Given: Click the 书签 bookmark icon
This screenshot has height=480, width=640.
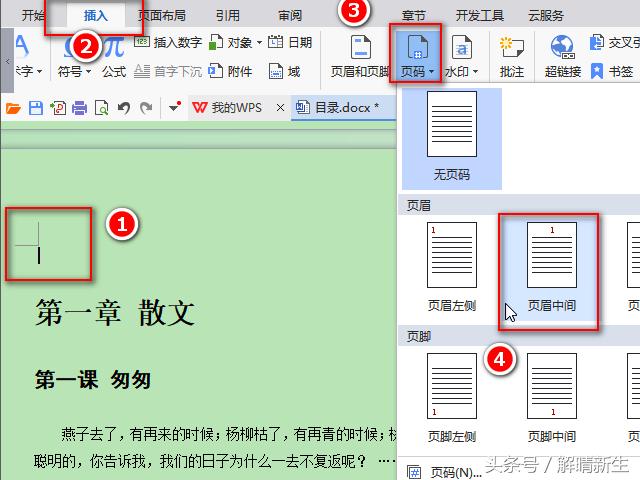Looking at the screenshot, I should (x=596, y=71).
